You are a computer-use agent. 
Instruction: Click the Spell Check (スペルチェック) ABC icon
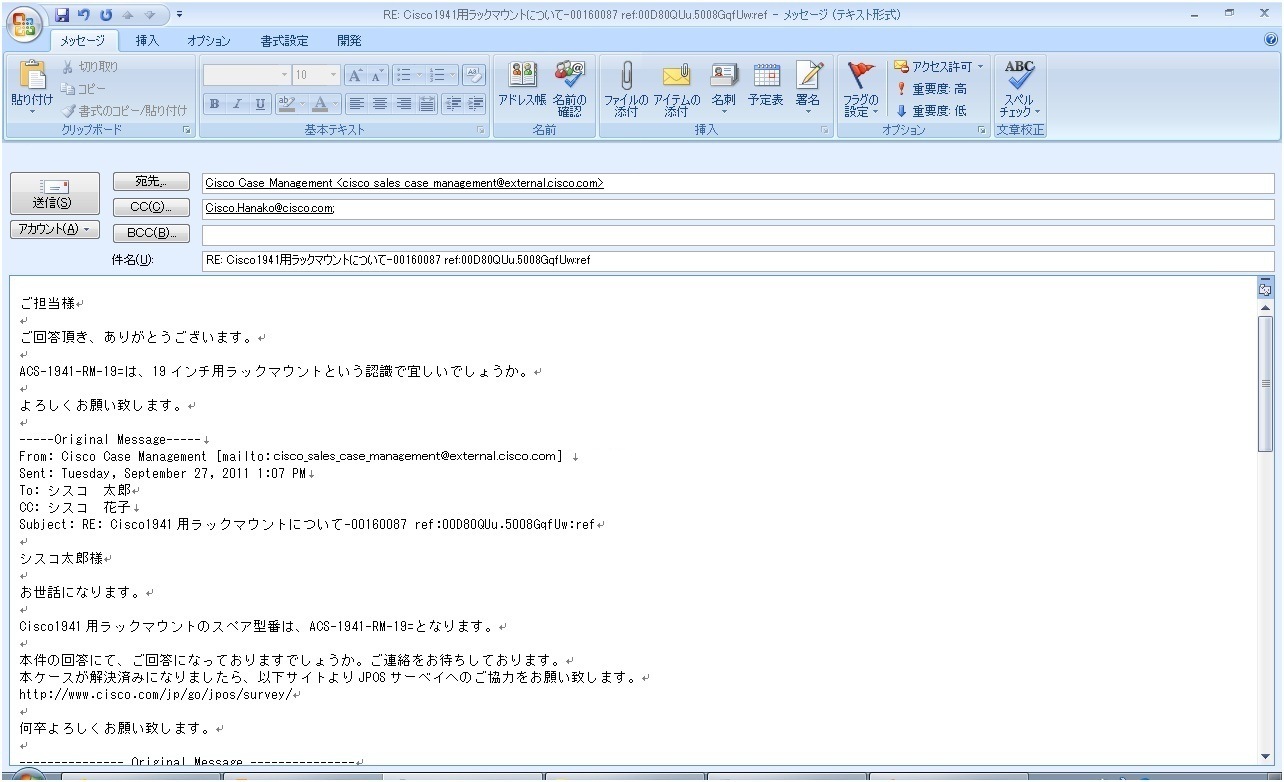click(x=1020, y=88)
